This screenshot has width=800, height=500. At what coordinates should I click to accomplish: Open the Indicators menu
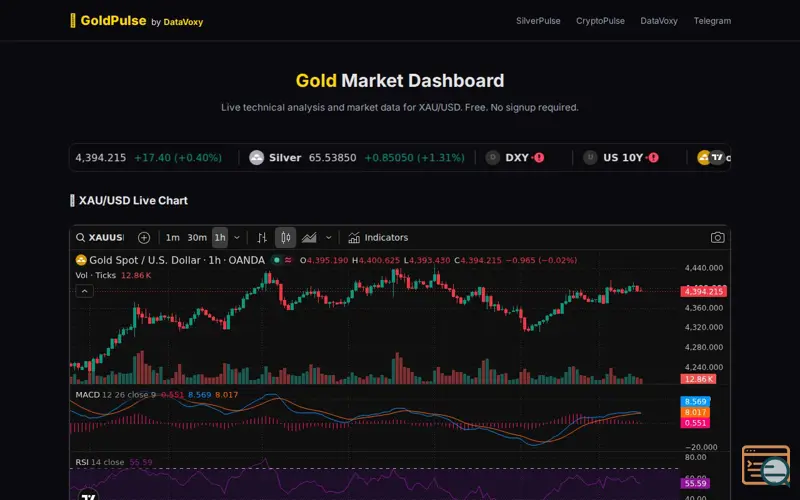pyautogui.click(x=378, y=238)
